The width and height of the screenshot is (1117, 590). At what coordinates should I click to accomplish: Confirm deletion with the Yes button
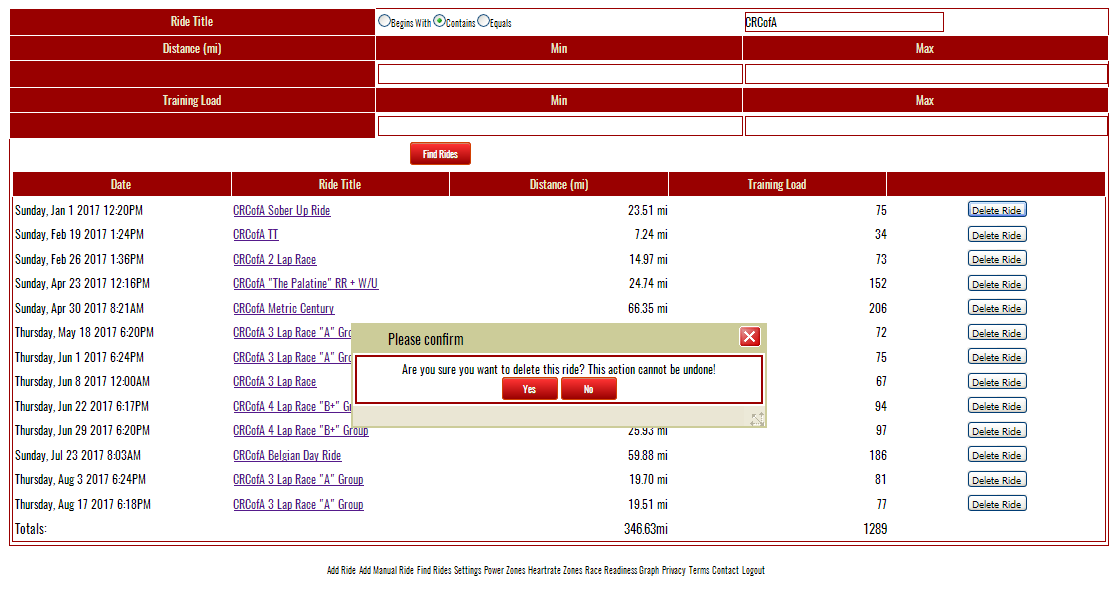(529, 389)
